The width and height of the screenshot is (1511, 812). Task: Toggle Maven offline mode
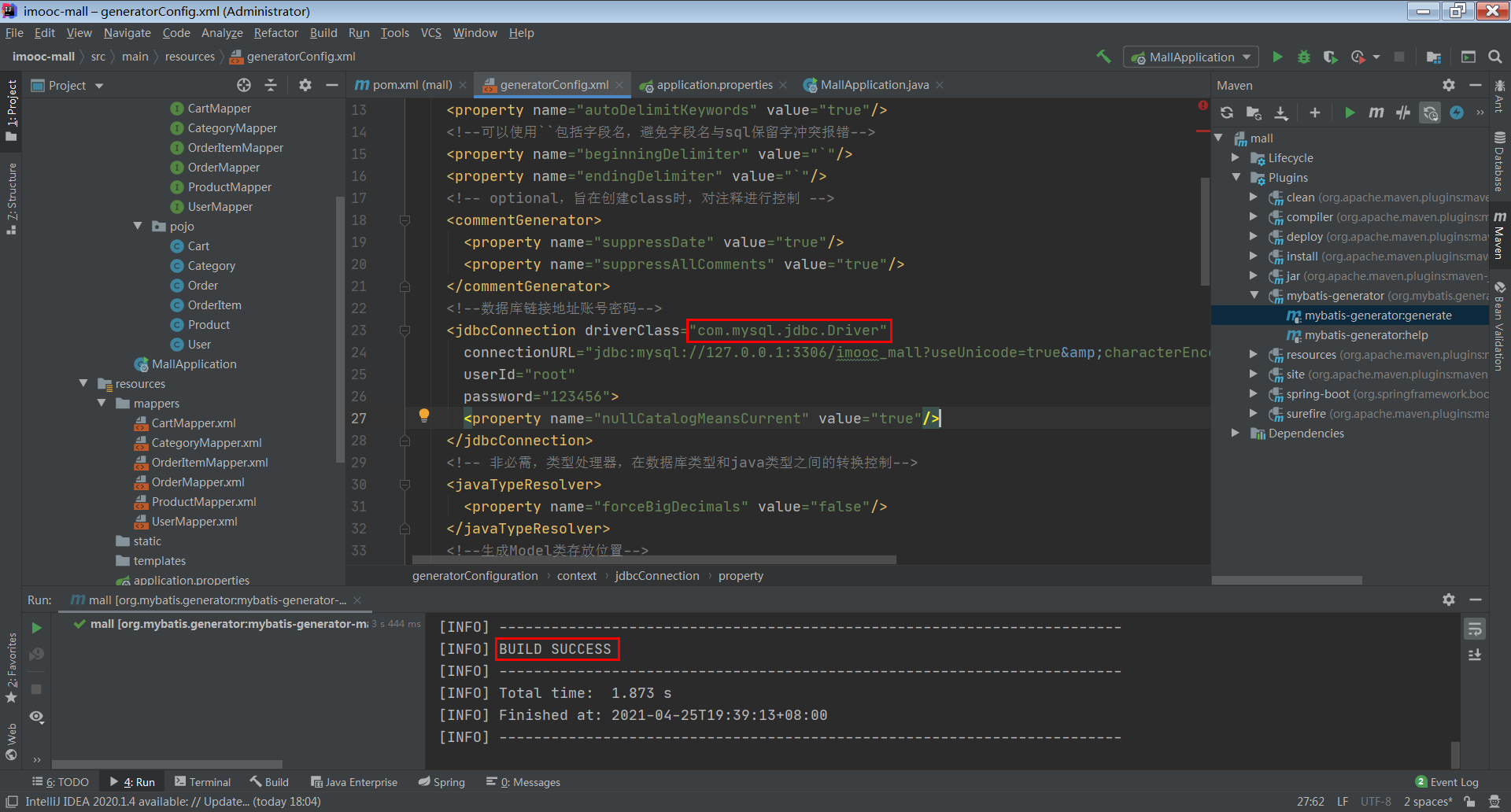1403,113
